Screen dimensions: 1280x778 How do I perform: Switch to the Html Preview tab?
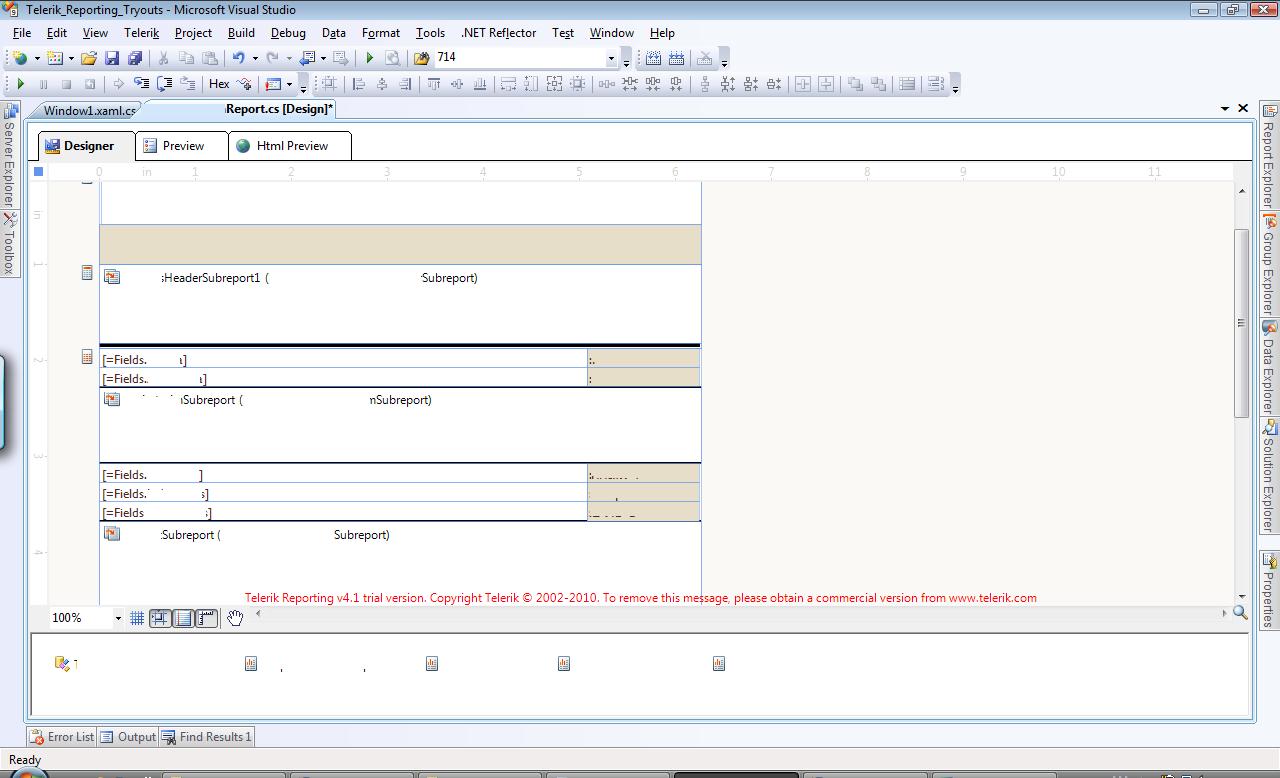292,146
